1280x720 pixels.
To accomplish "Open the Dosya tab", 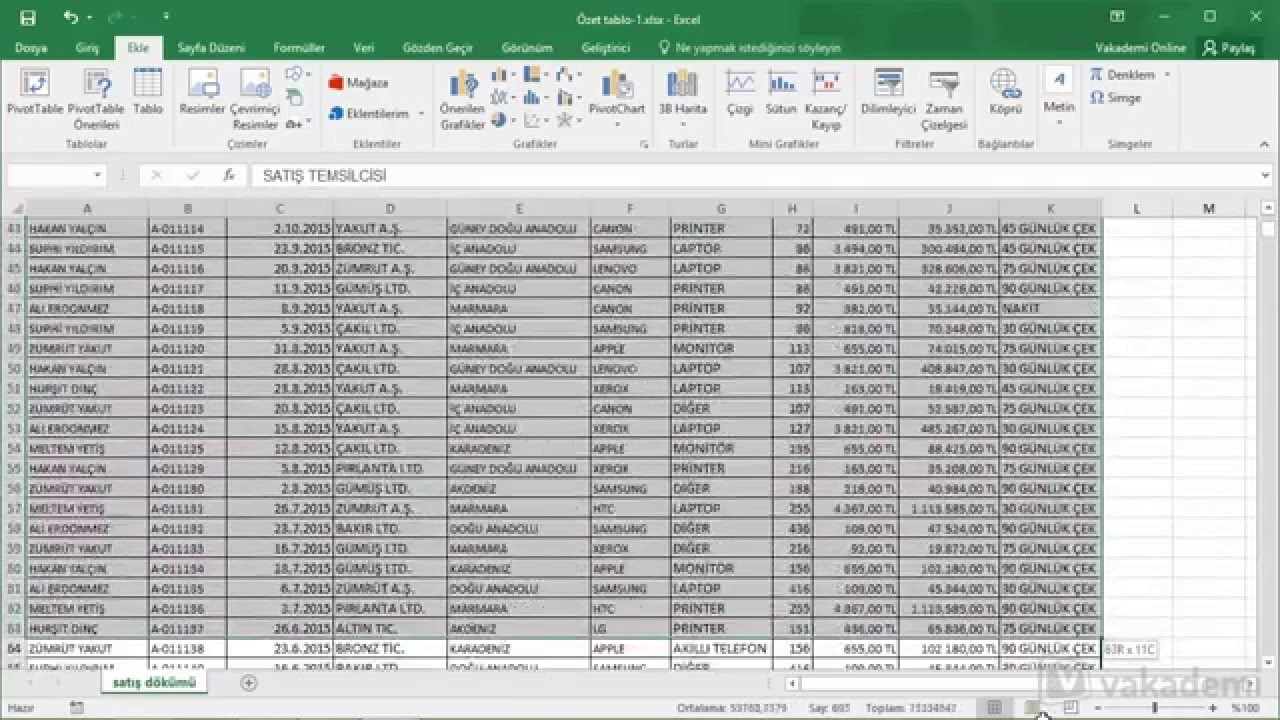I will pos(31,47).
